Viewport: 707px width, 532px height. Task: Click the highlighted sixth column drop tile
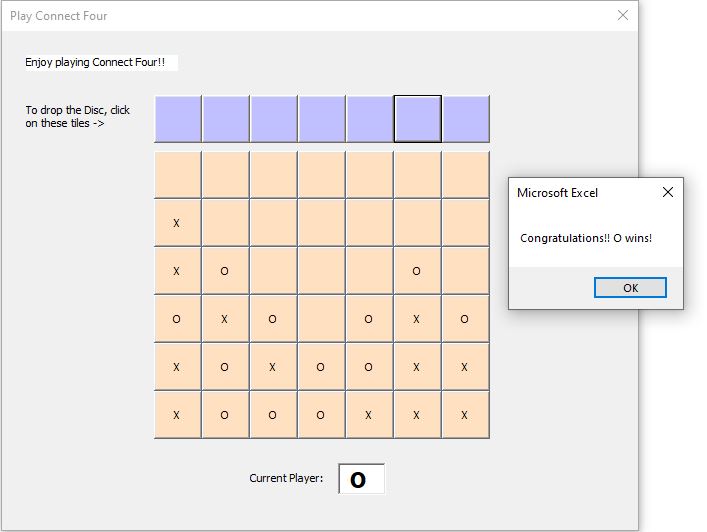418,119
